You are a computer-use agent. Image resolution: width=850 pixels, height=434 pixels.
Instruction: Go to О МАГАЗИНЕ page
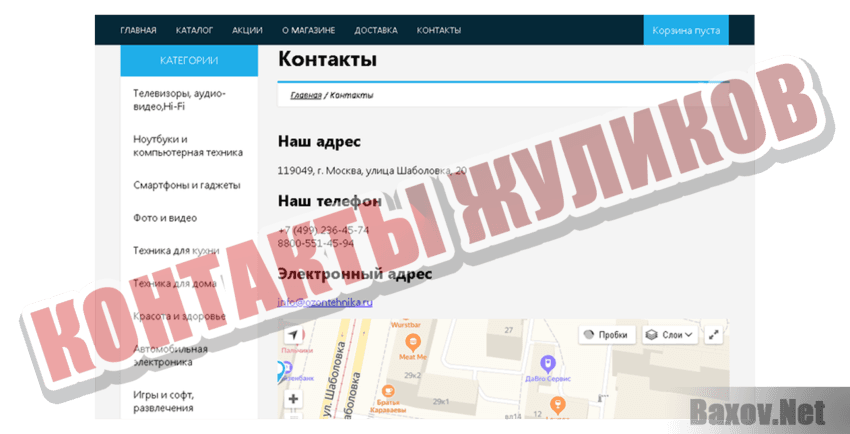308,30
